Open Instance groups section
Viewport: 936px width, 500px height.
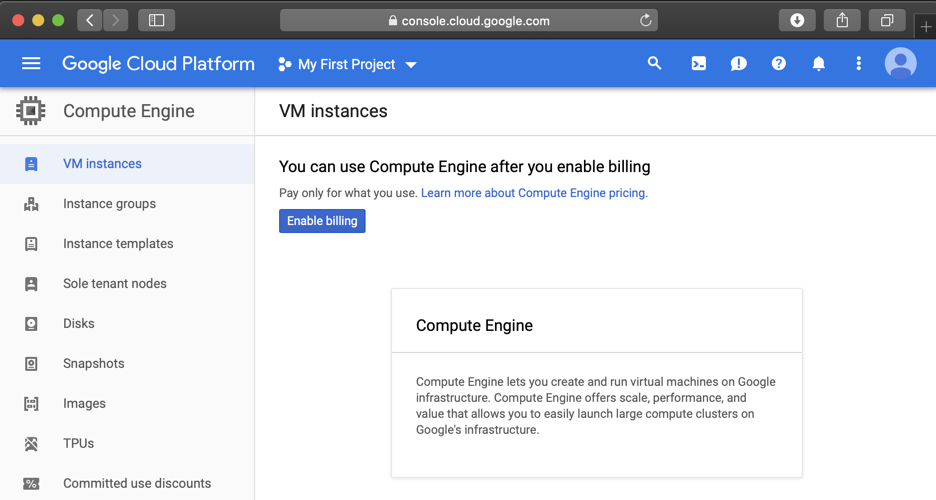tap(109, 204)
